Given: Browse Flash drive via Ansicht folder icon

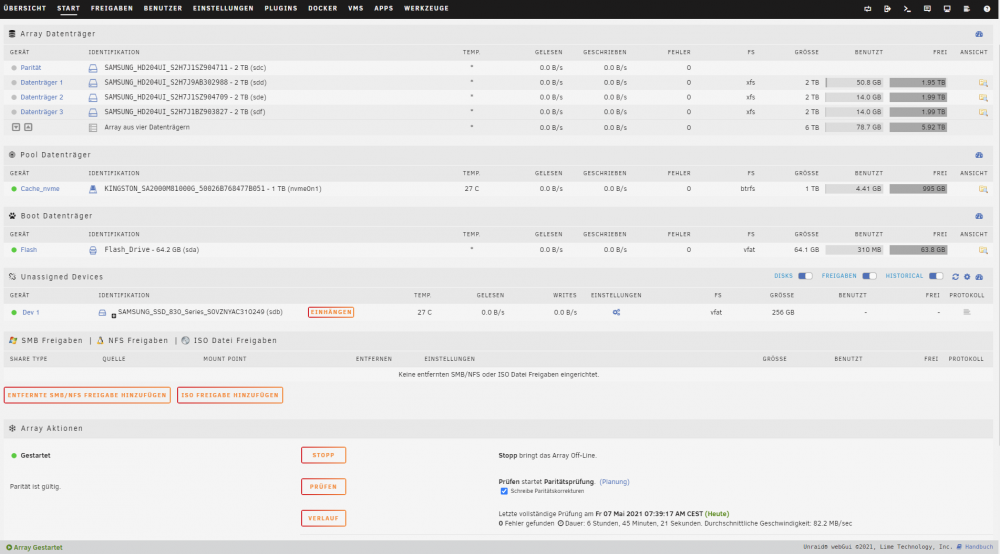Looking at the screenshot, I should pos(983,251).
